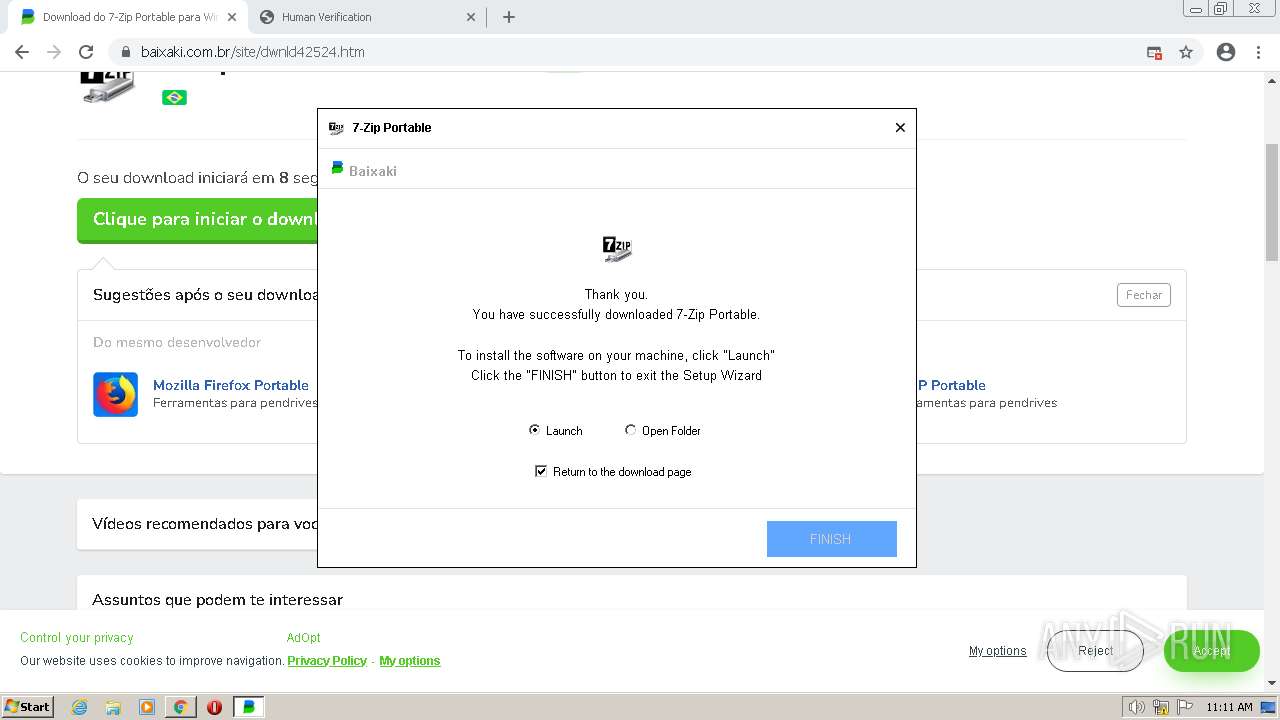The height and width of the screenshot is (720, 1280).
Task: Accept cookies in privacy banner
Action: pos(1211,651)
